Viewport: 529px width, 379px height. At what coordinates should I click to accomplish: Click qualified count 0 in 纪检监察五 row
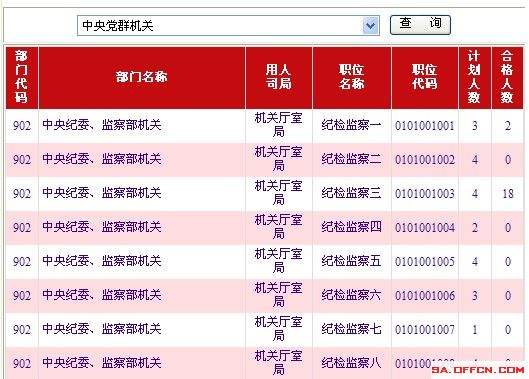tap(508, 262)
